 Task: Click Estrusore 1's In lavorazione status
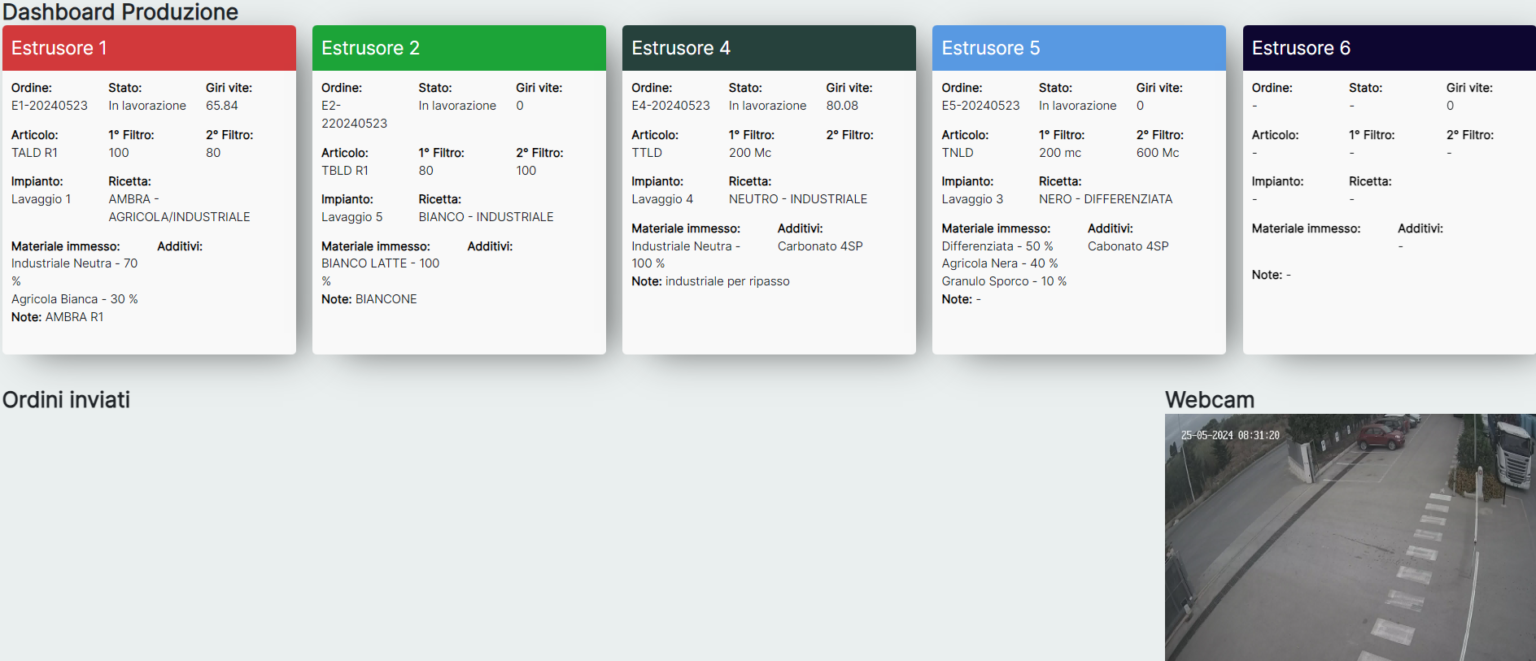coord(147,106)
